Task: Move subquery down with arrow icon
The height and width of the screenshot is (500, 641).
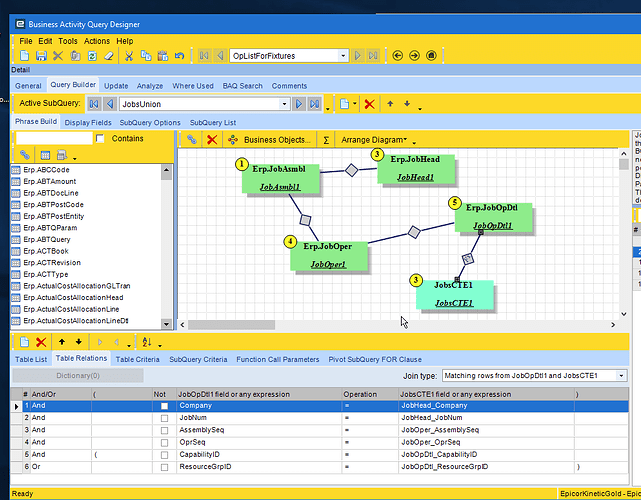Action: coord(407,104)
